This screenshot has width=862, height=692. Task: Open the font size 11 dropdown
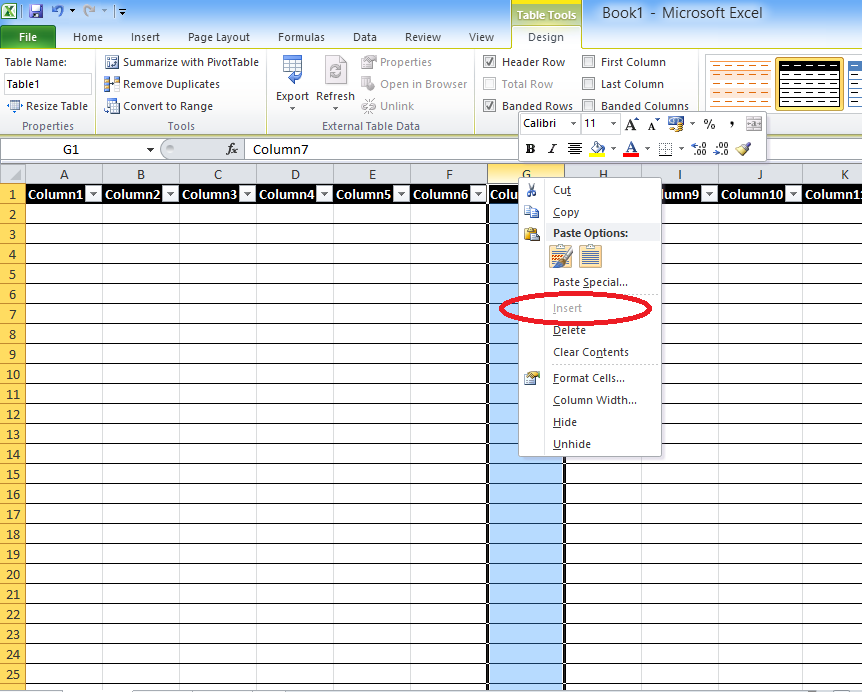[614, 124]
